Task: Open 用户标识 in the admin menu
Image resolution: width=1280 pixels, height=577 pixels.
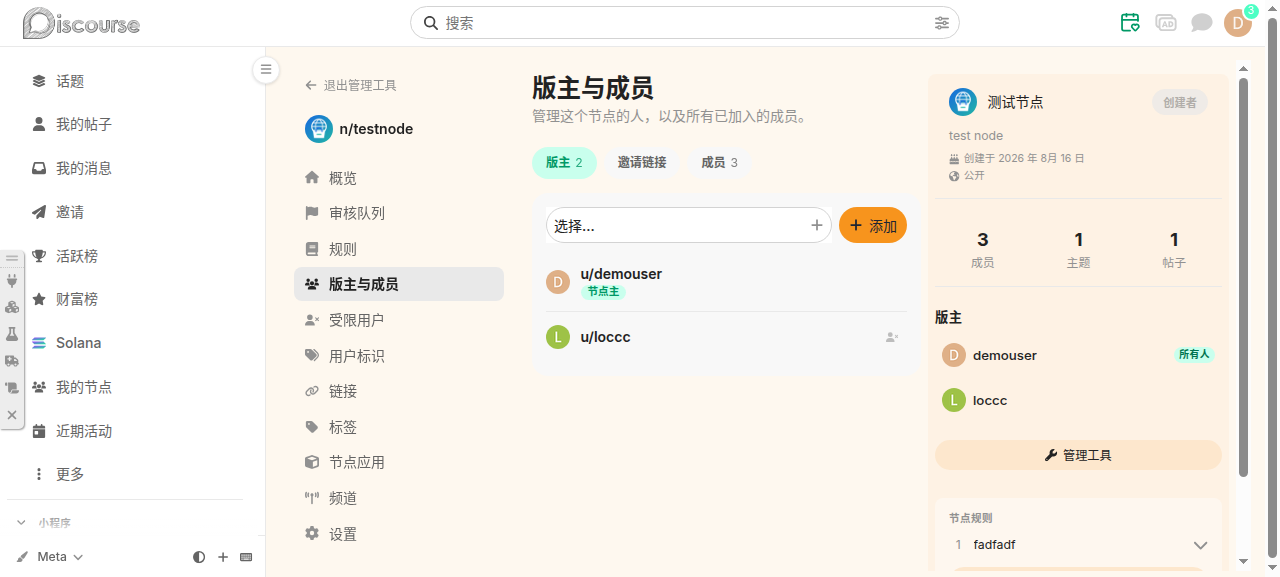Action: pyautogui.click(x=399, y=356)
